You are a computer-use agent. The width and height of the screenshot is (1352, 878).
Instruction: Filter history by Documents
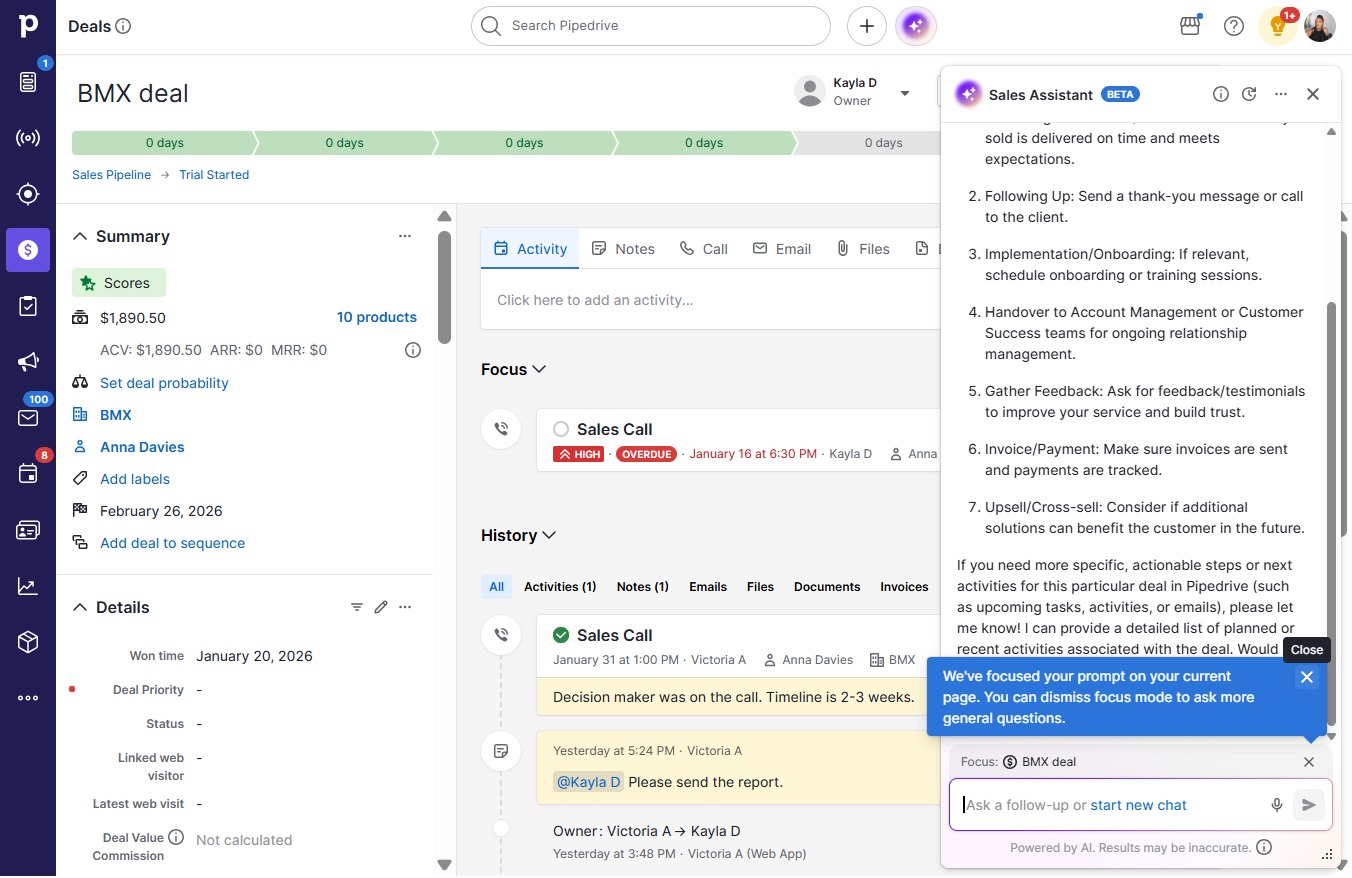click(x=827, y=587)
